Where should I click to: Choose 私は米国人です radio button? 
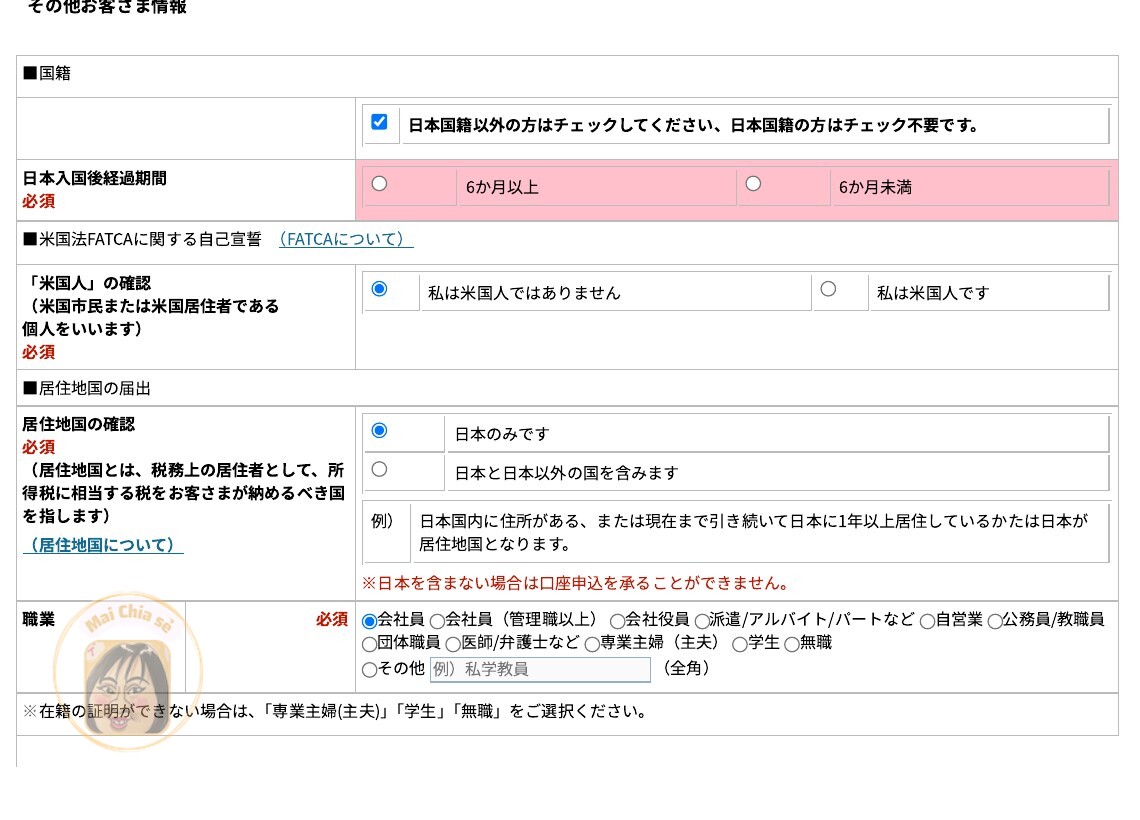(828, 289)
